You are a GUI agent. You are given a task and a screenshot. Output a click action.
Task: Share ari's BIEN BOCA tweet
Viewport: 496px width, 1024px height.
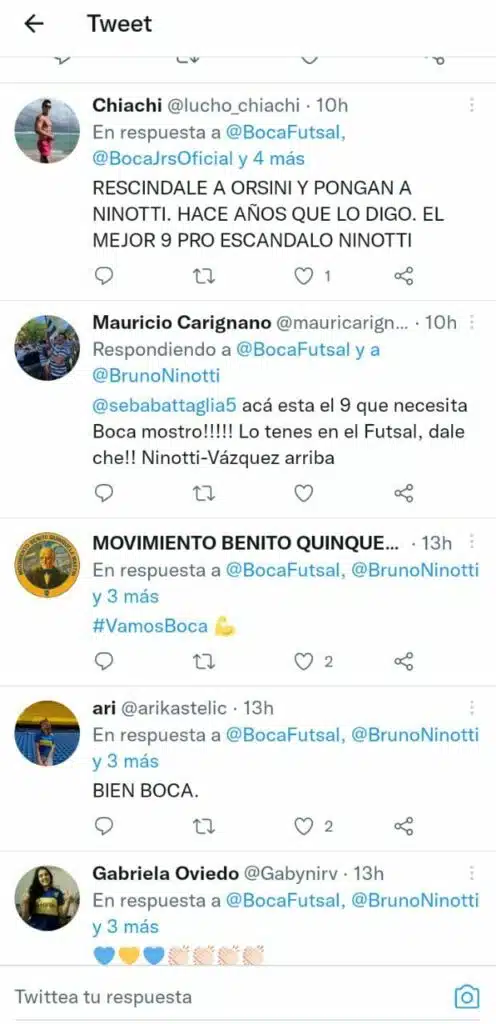pyautogui.click(x=404, y=827)
